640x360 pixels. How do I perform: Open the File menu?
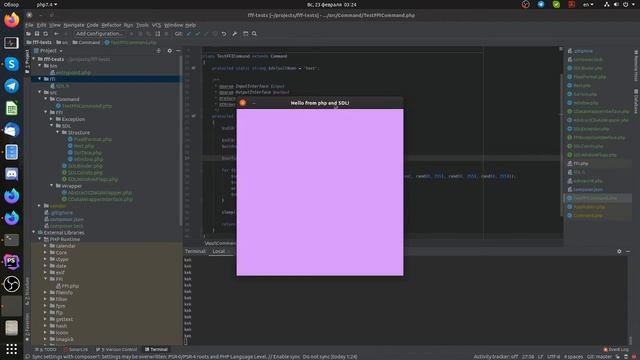coord(29,25)
